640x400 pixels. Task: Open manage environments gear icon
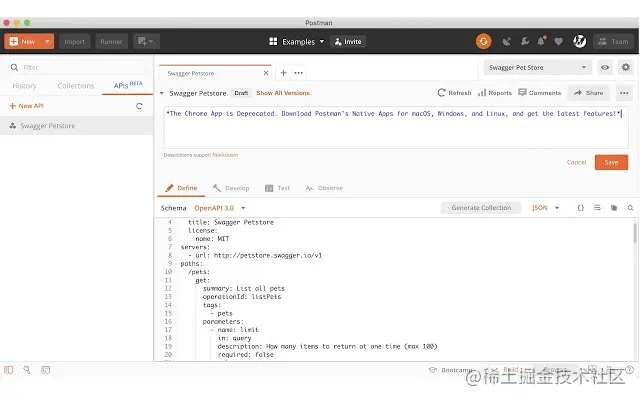626,67
